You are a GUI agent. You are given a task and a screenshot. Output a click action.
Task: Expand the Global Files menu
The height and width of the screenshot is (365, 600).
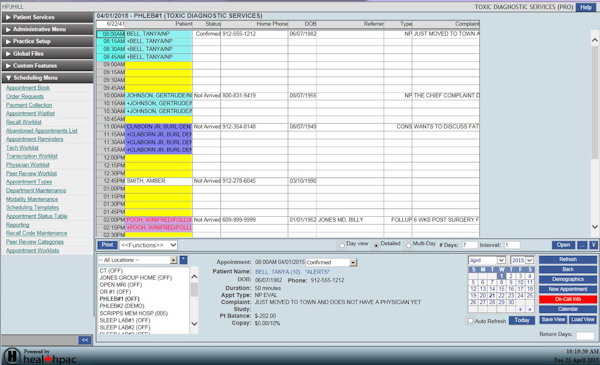pos(47,54)
